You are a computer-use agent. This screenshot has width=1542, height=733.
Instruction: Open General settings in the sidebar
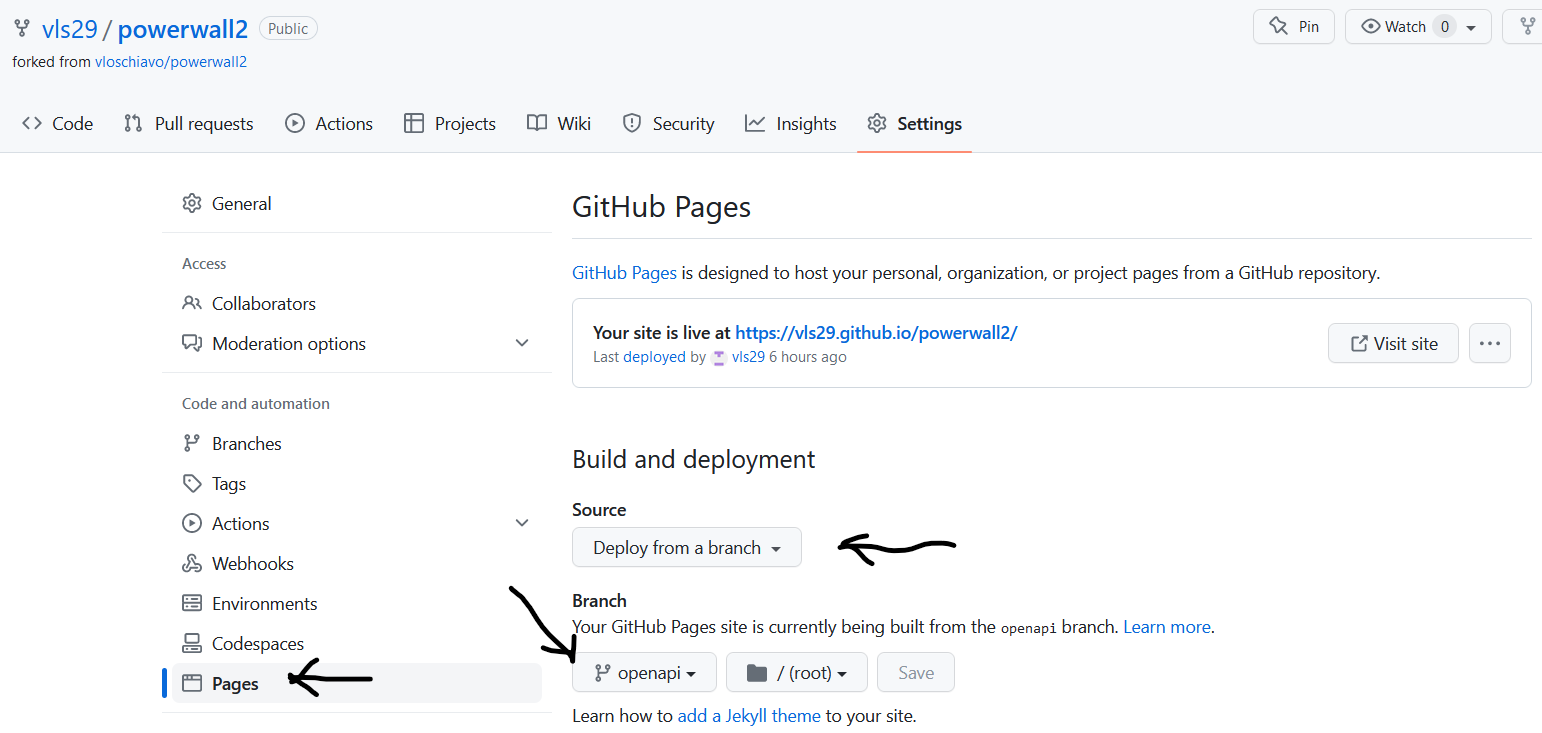356,204
